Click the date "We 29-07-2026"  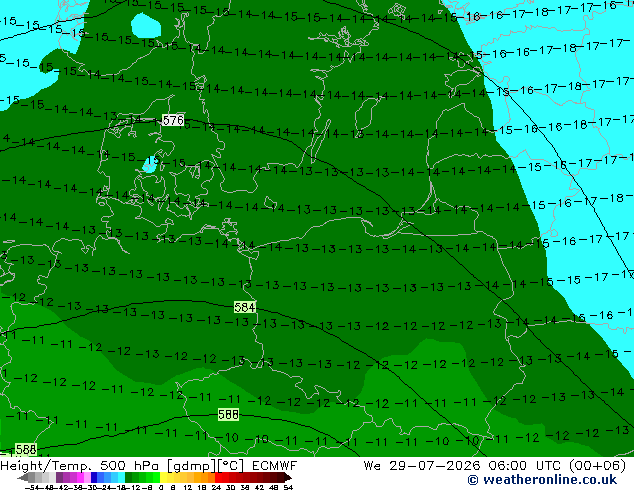coord(422,466)
